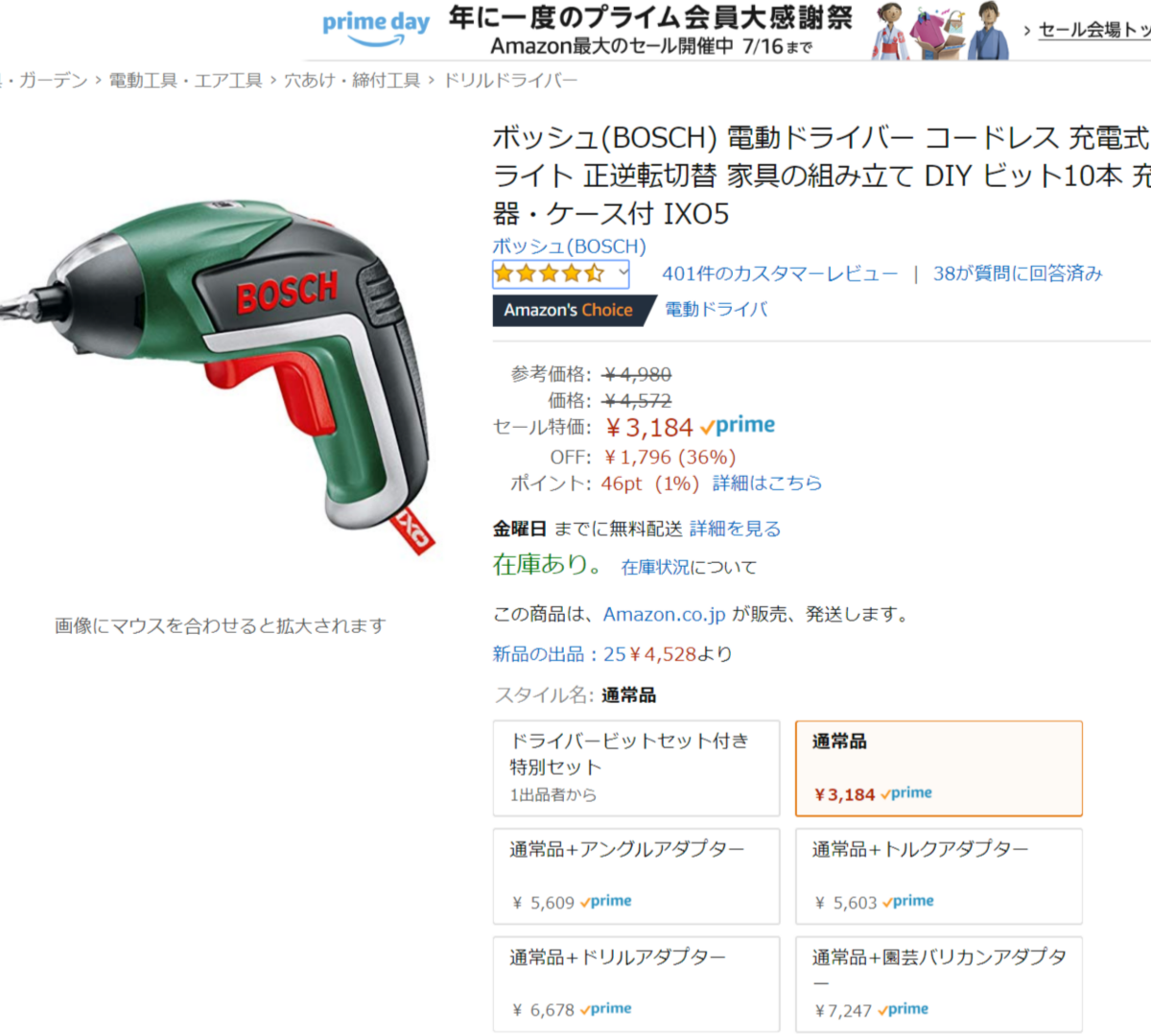Click prime icon in 通常品+アングルアダプター option

[x=606, y=901]
